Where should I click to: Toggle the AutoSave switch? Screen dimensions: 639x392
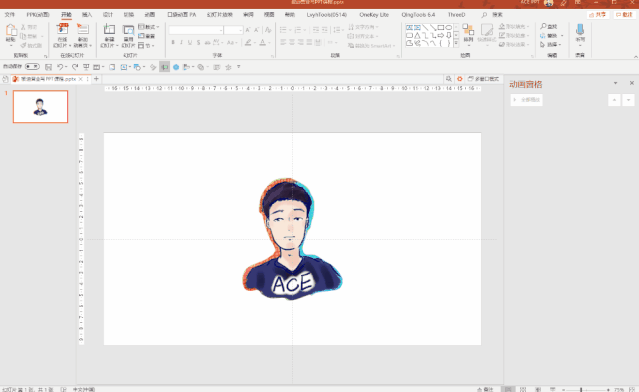(32, 66)
